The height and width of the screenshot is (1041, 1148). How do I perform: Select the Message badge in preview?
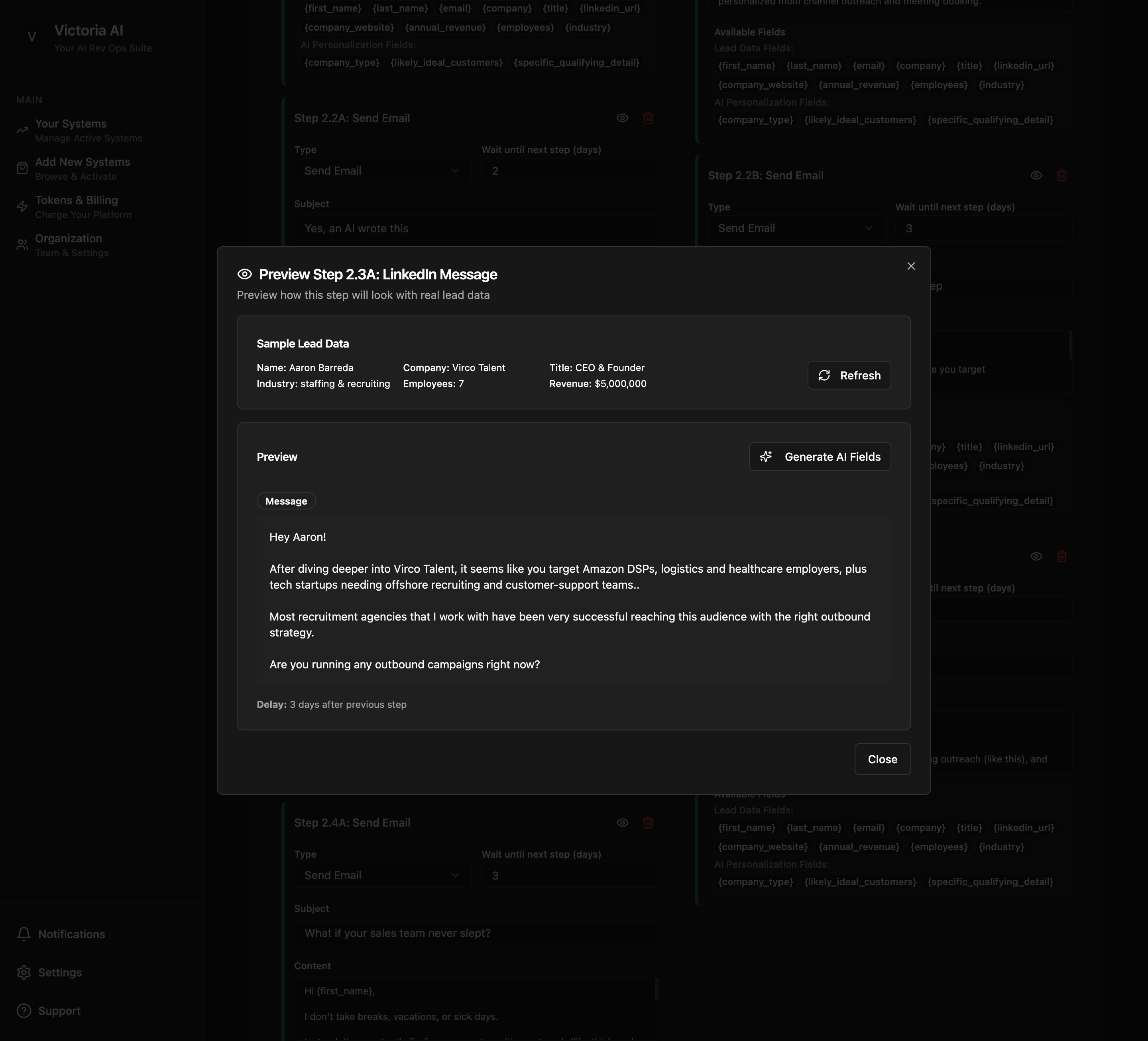[x=286, y=501]
